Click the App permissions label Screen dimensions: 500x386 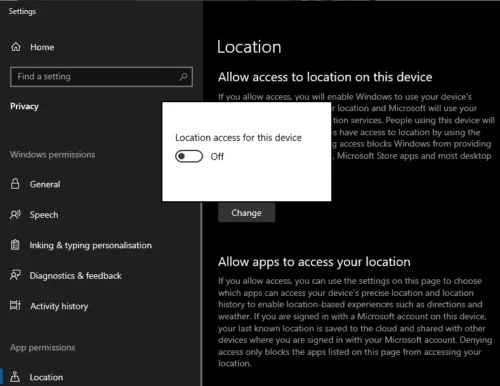[43, 348]
